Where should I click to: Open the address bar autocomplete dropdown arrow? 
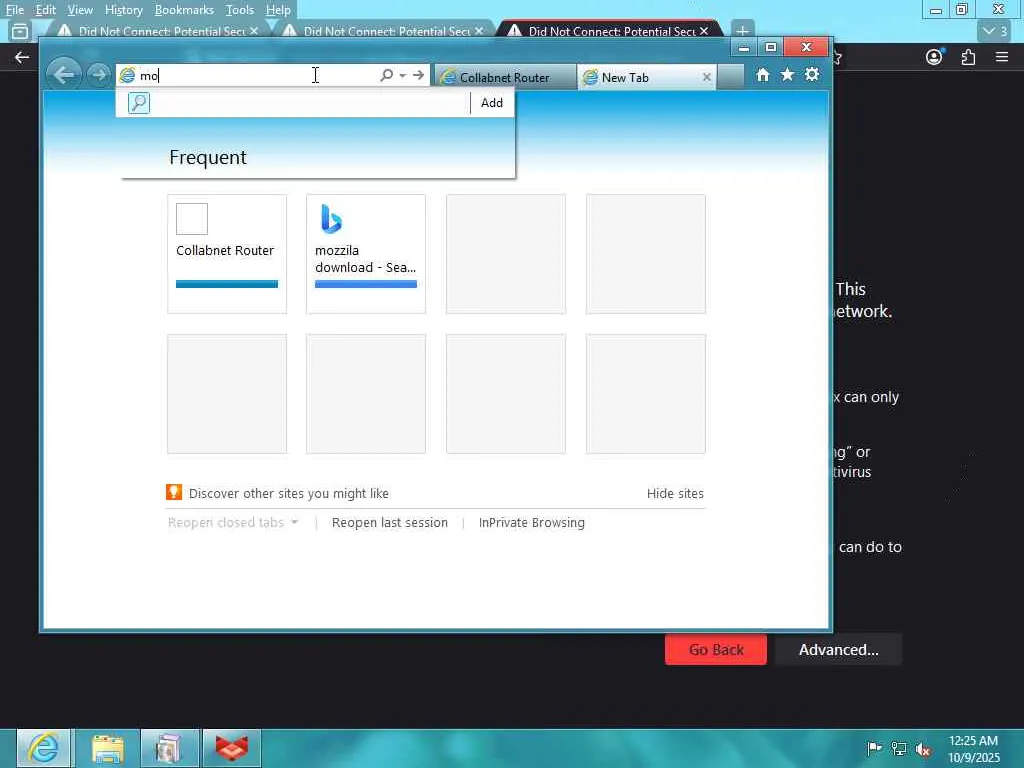click(x=402, y=76)
